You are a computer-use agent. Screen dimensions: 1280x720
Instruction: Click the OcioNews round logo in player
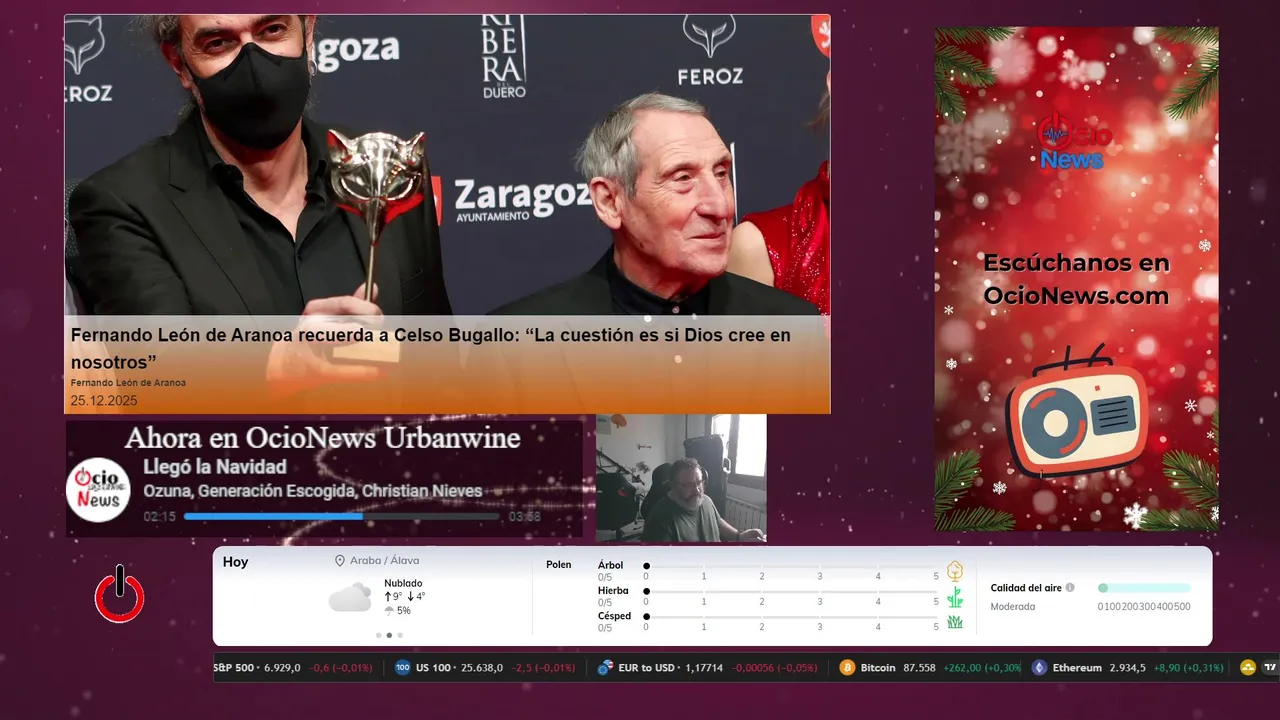click(x=99, y=489)
